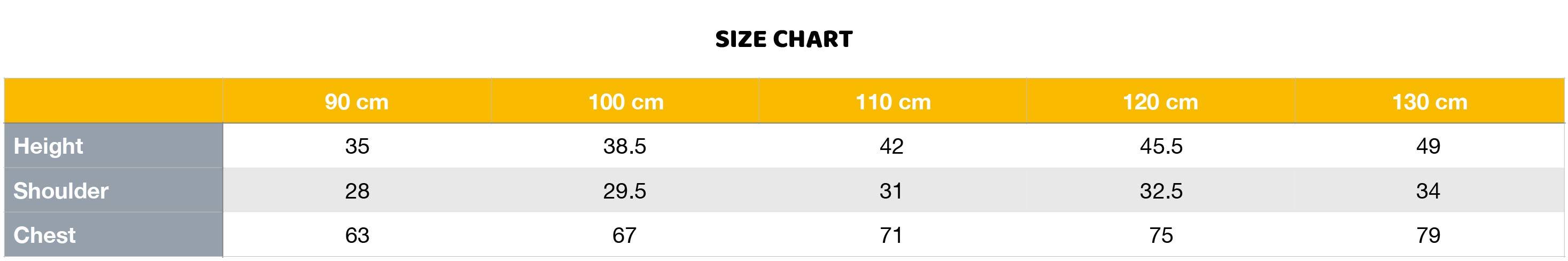Click the Chest value 63
The width and height of the screenshot is (1568, 261).
tap(356, 235)
